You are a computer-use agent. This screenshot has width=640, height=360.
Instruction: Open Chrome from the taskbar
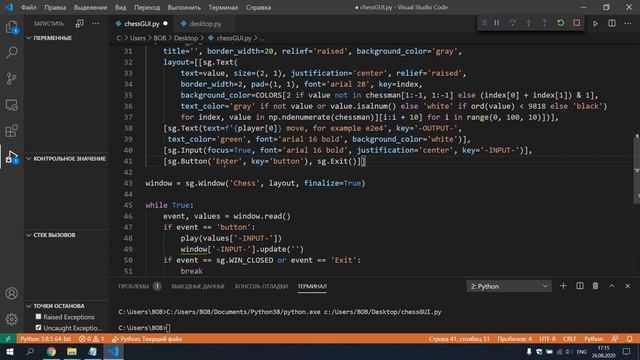(51, 351)
